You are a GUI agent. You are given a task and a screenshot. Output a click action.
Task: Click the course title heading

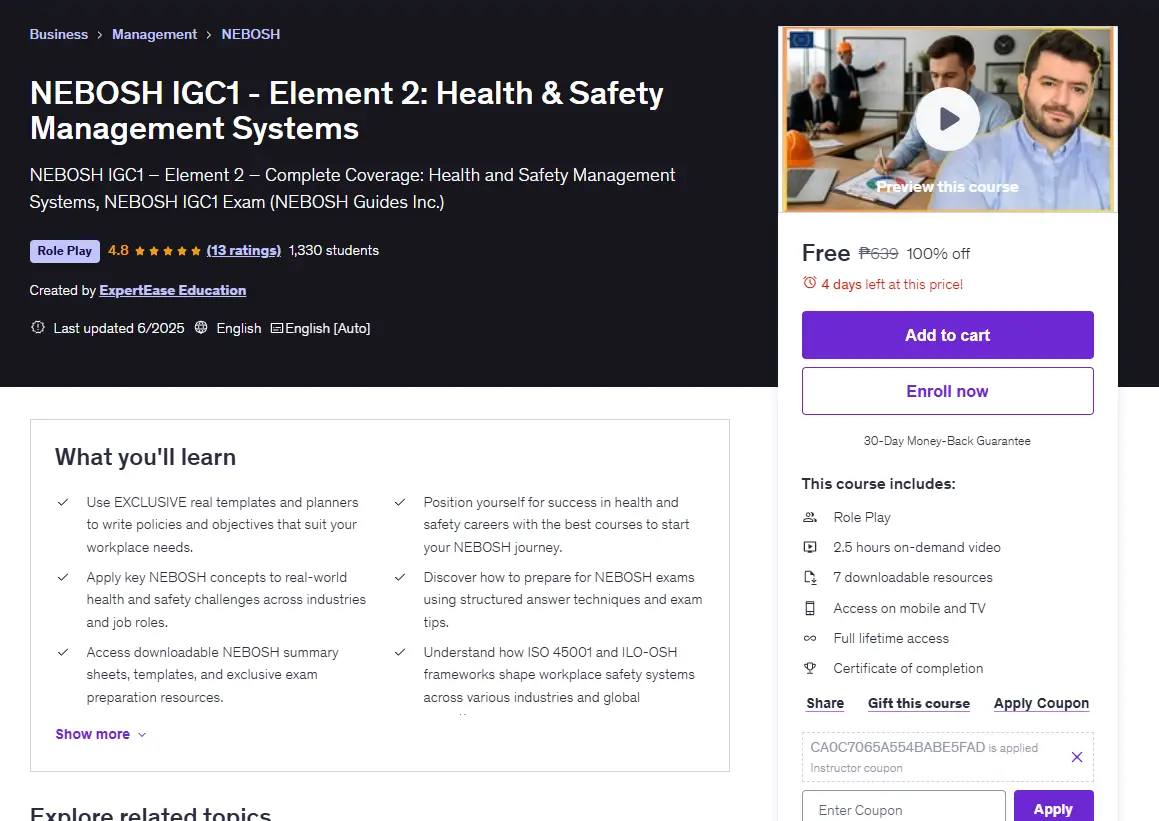[x=346, y=110]
